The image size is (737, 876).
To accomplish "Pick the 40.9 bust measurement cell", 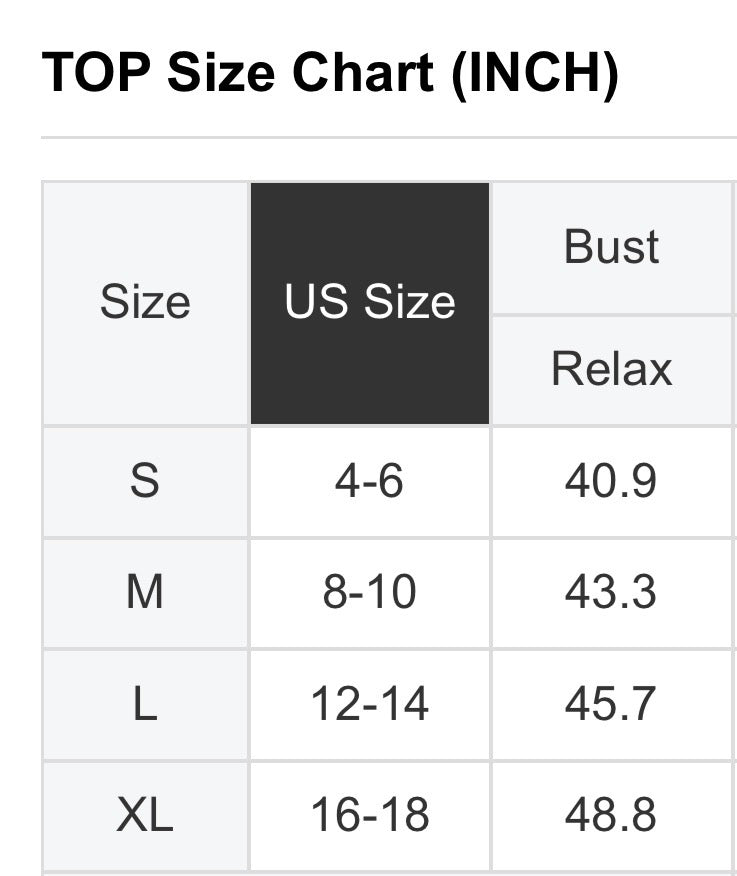I will pyautogui.click(x=611, y=481).
